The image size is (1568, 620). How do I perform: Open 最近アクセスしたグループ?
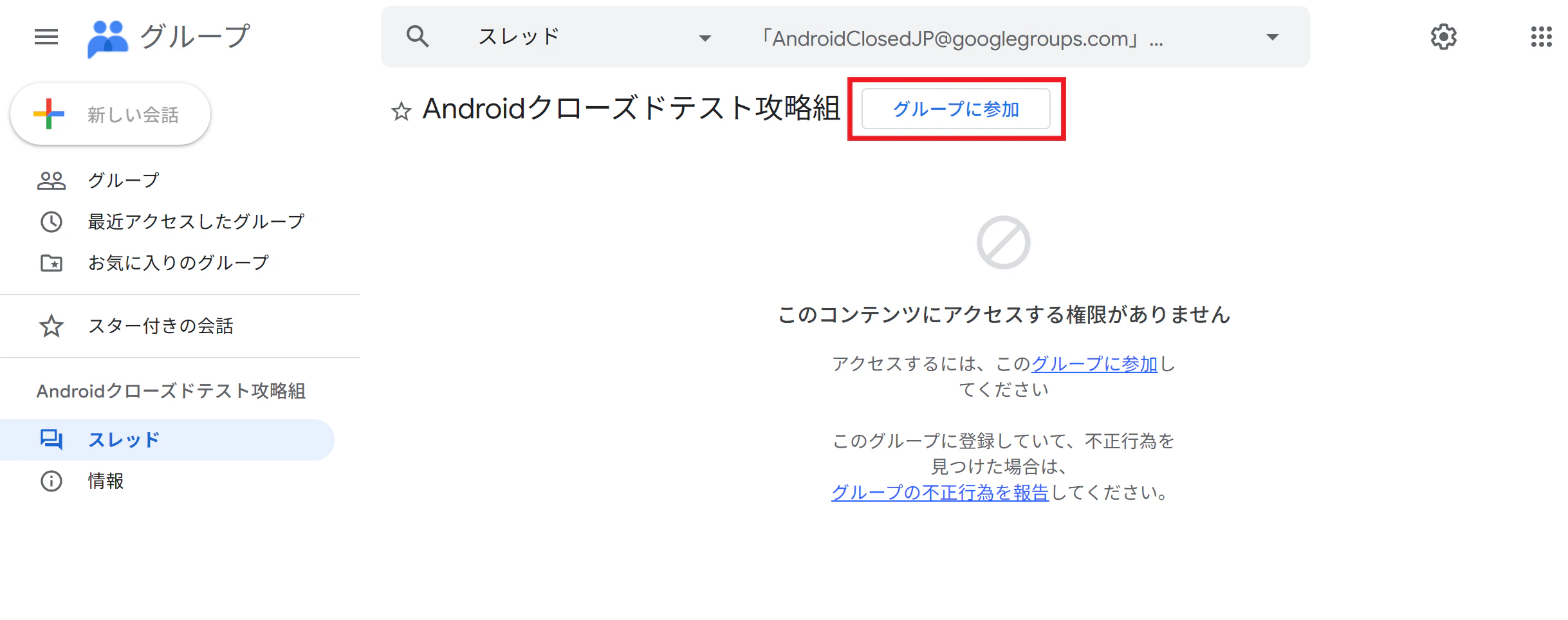click(x=167, y=222)
